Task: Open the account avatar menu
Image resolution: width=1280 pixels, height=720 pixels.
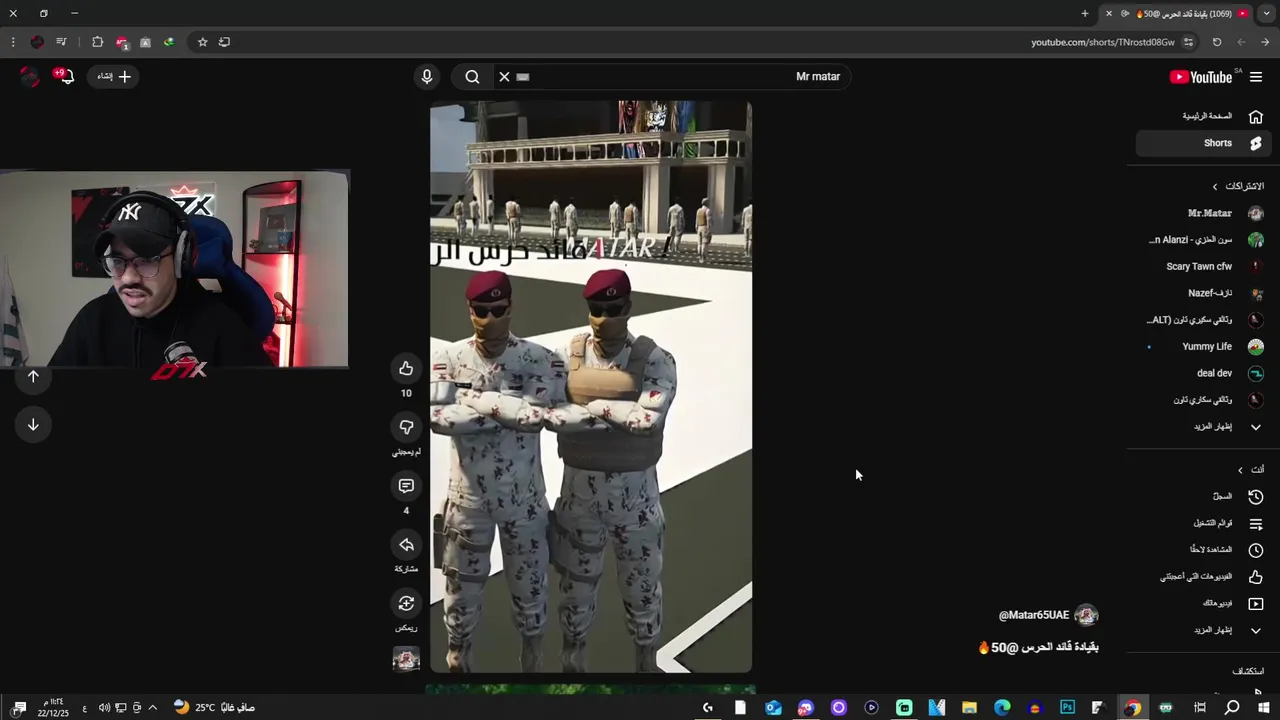Action: [x=30, y=76]
